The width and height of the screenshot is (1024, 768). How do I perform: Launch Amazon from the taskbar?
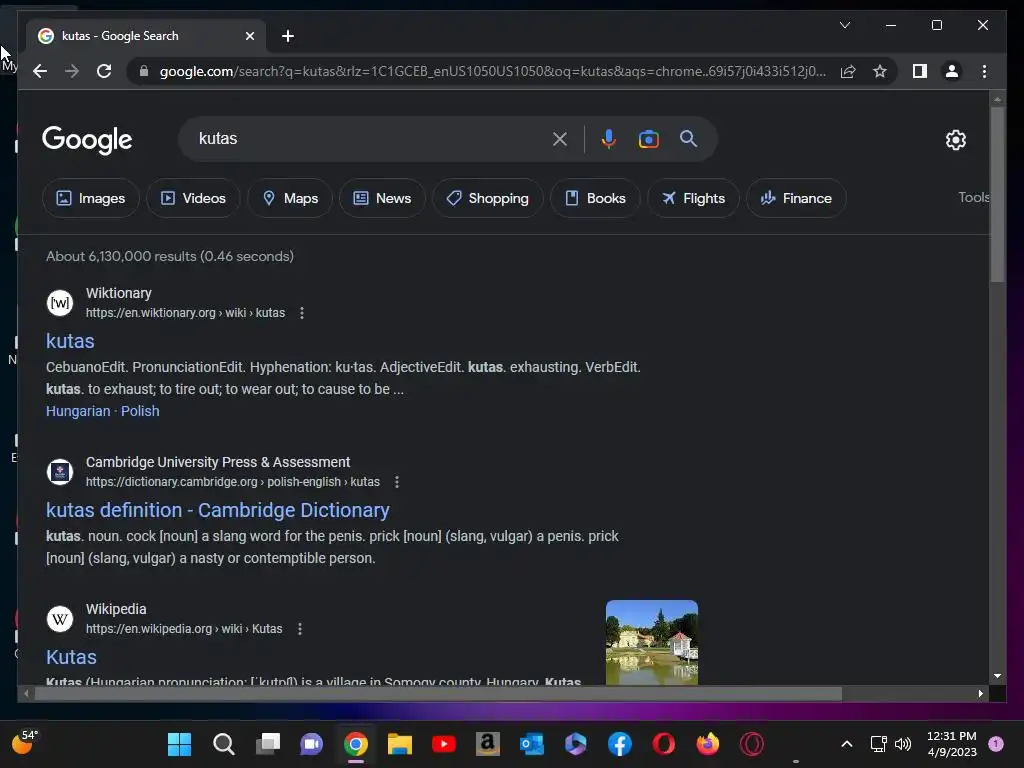[488, 744]
